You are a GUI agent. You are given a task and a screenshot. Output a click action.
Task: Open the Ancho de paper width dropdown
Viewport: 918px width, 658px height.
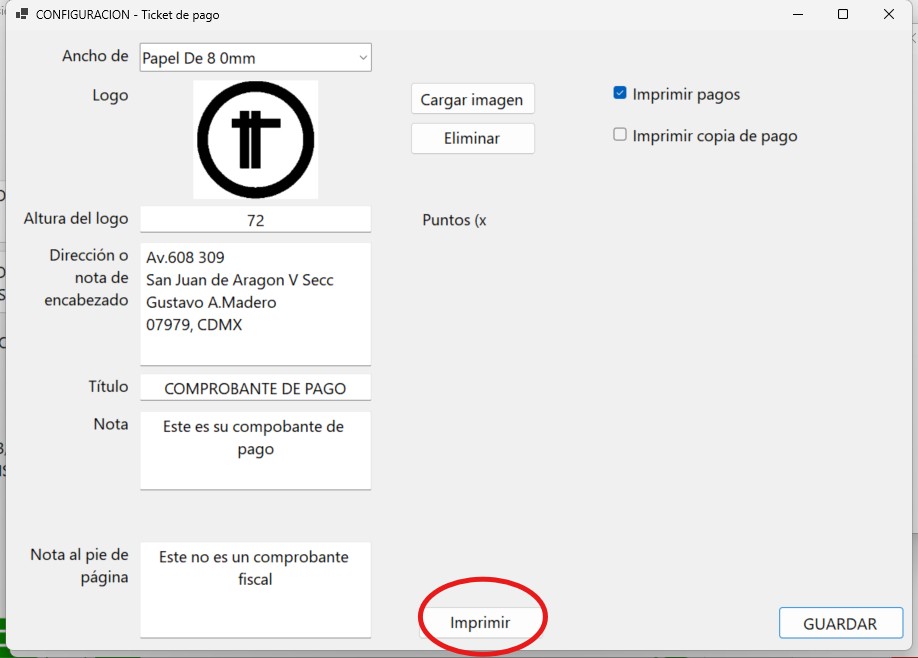[x=255, y=58]
